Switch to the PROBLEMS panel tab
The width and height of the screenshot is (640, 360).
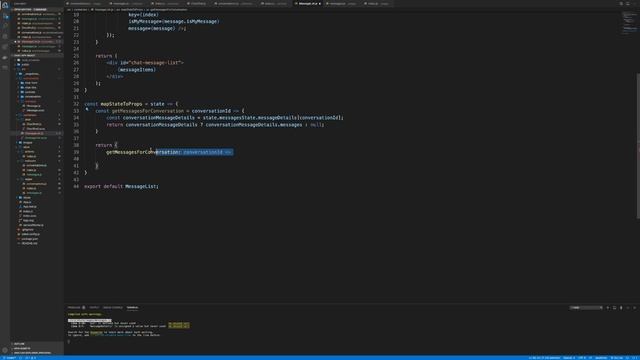(x=76, y=307)
